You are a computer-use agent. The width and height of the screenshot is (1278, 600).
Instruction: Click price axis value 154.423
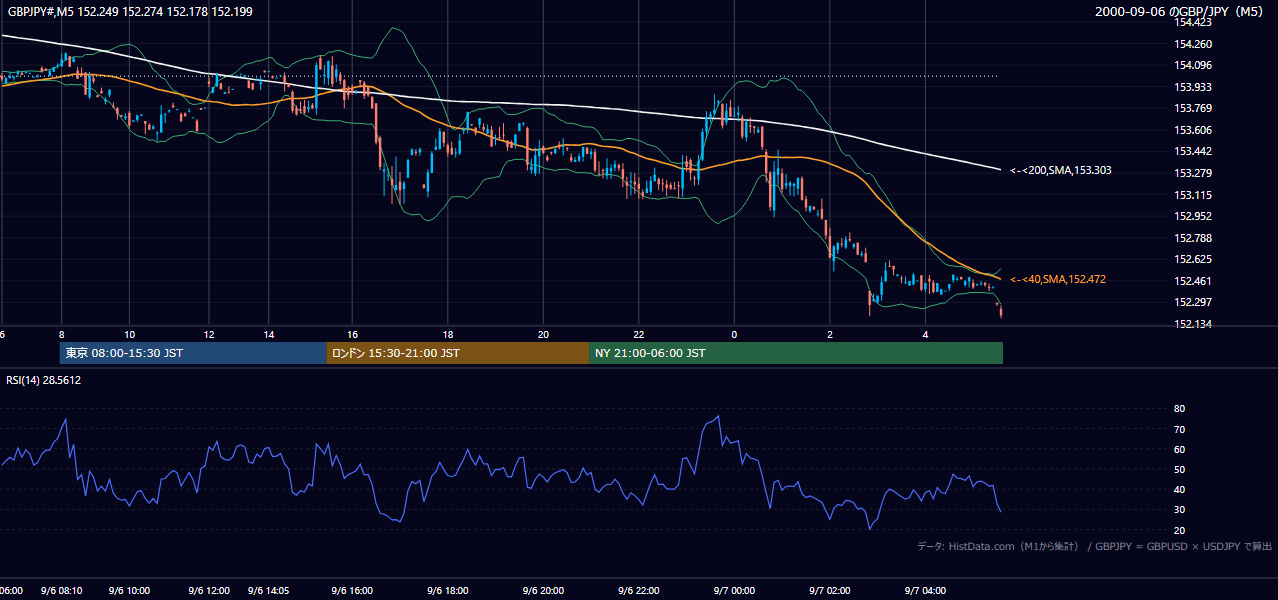pyautogui.click(x=1193, y=22)
